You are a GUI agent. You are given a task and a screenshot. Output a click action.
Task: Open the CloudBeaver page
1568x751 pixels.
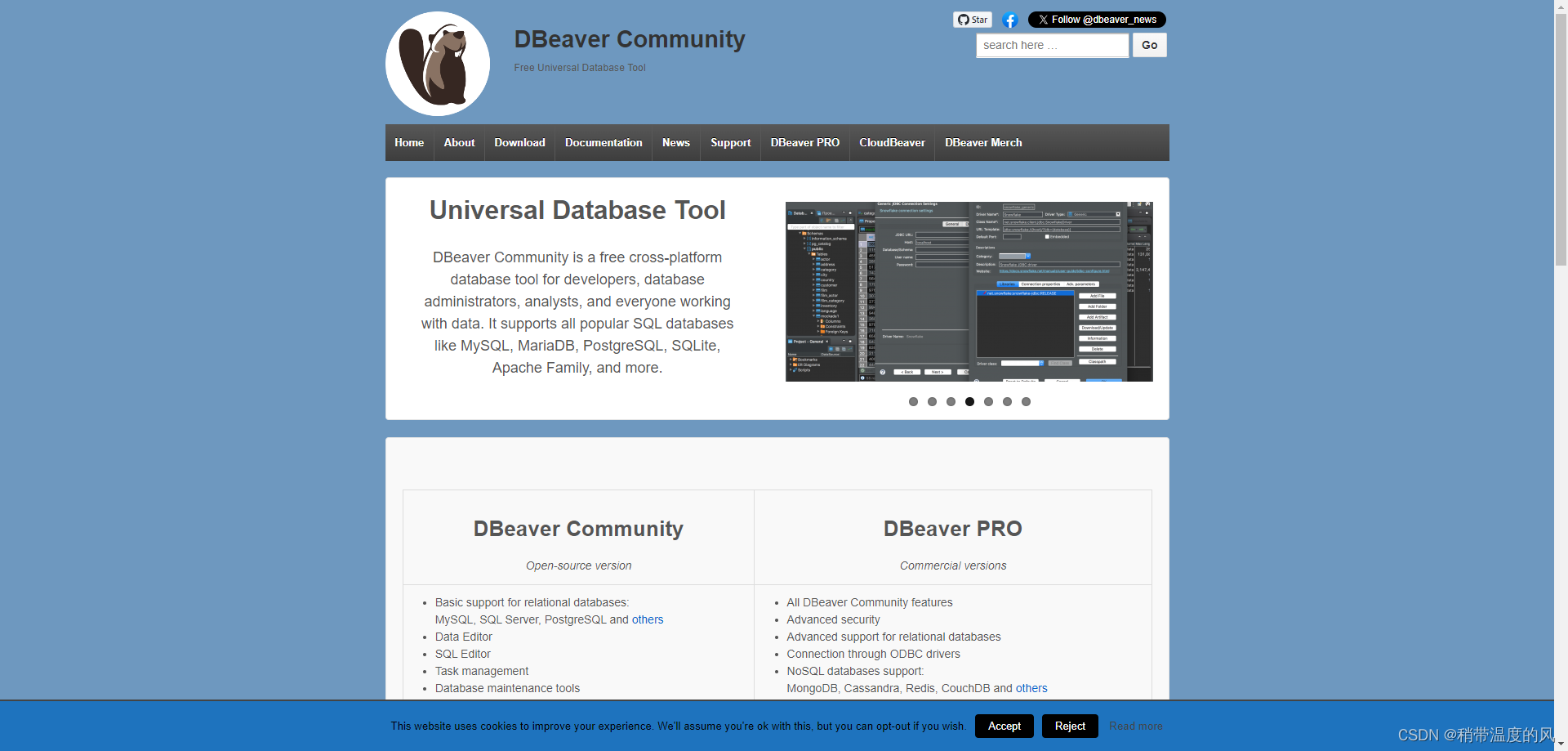tap(892, 142)
